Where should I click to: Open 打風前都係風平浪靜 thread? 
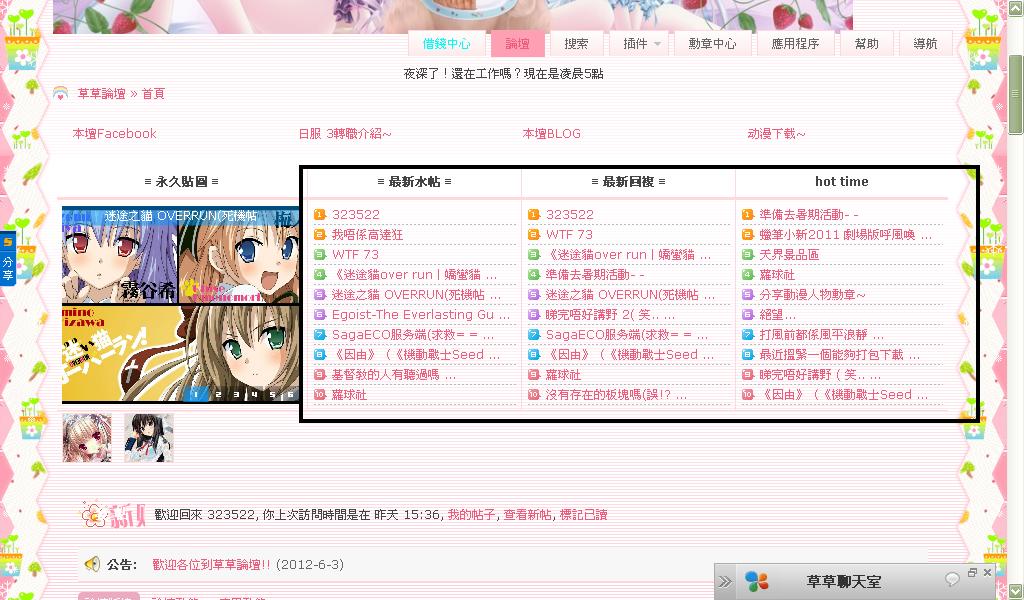pyautogui.click(x=822, y=335)
